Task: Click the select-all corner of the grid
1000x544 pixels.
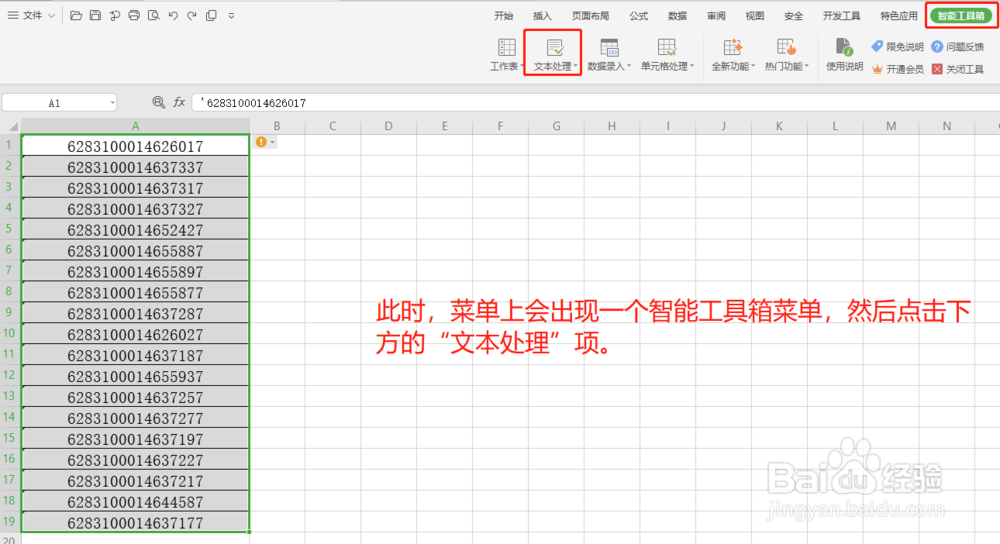Action: (11, 126)
